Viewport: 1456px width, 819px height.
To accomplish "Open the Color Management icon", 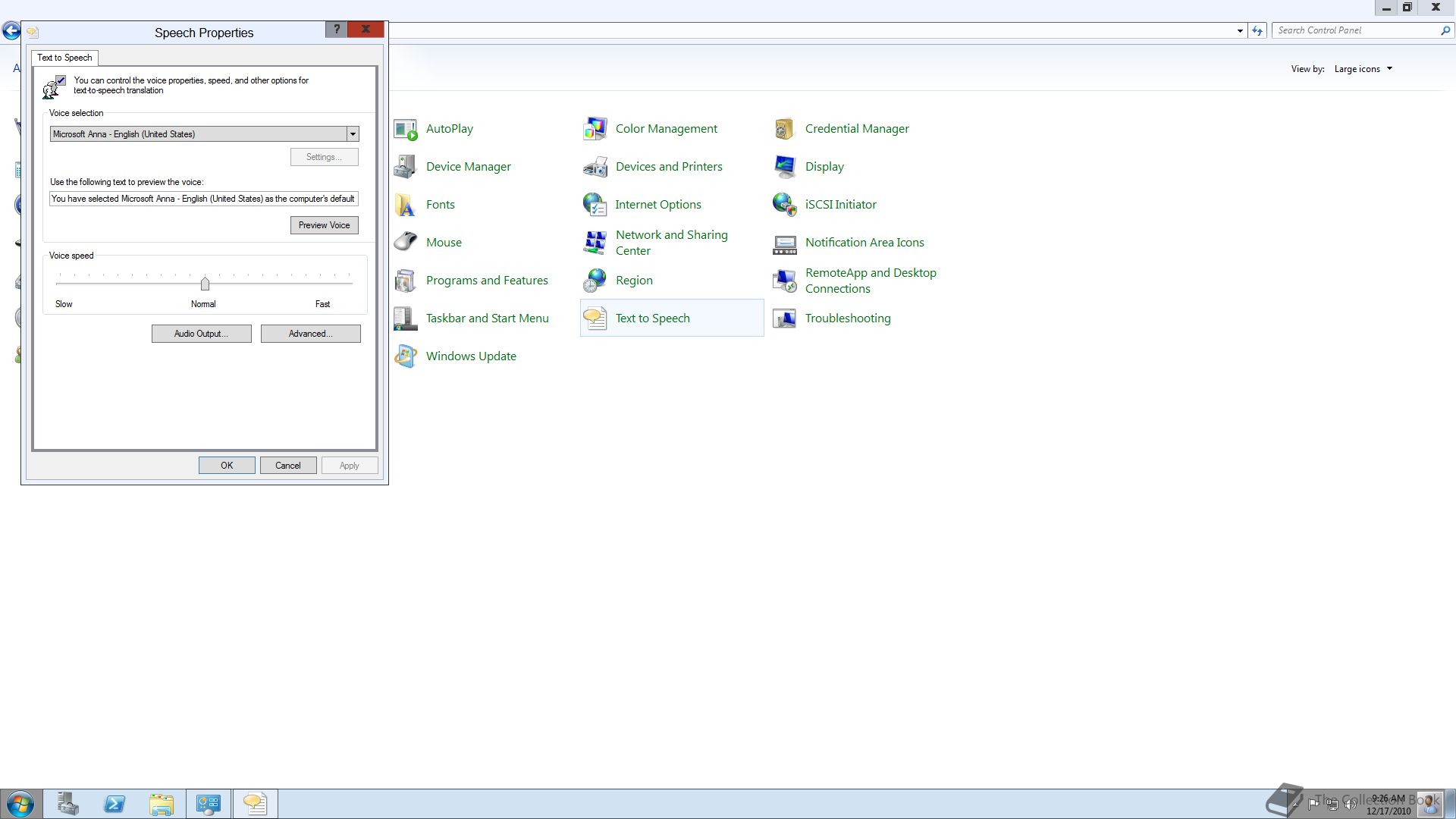I will pyautogui.click(x=595, y=129).
